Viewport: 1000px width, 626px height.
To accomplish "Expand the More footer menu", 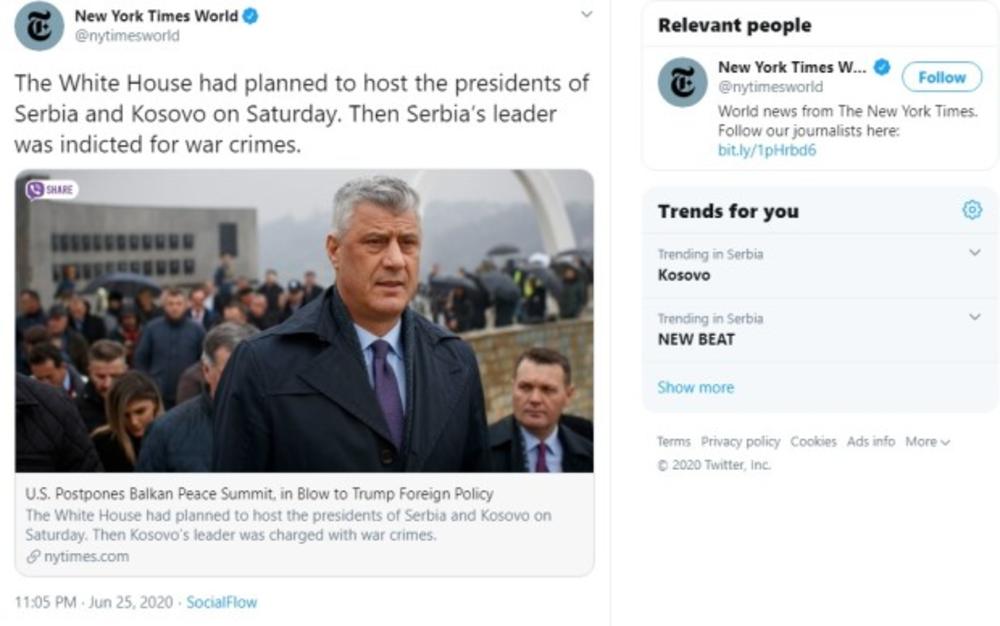I will pyautogui.click(x=927, y=441).
